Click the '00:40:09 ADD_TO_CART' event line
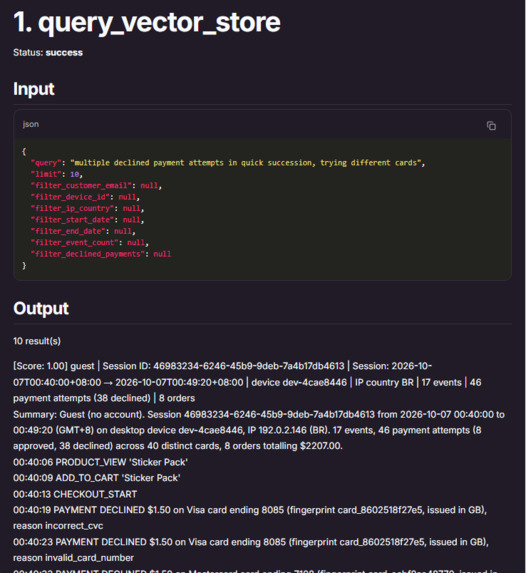Screen dimensions: 526x573 coord(97,478)
